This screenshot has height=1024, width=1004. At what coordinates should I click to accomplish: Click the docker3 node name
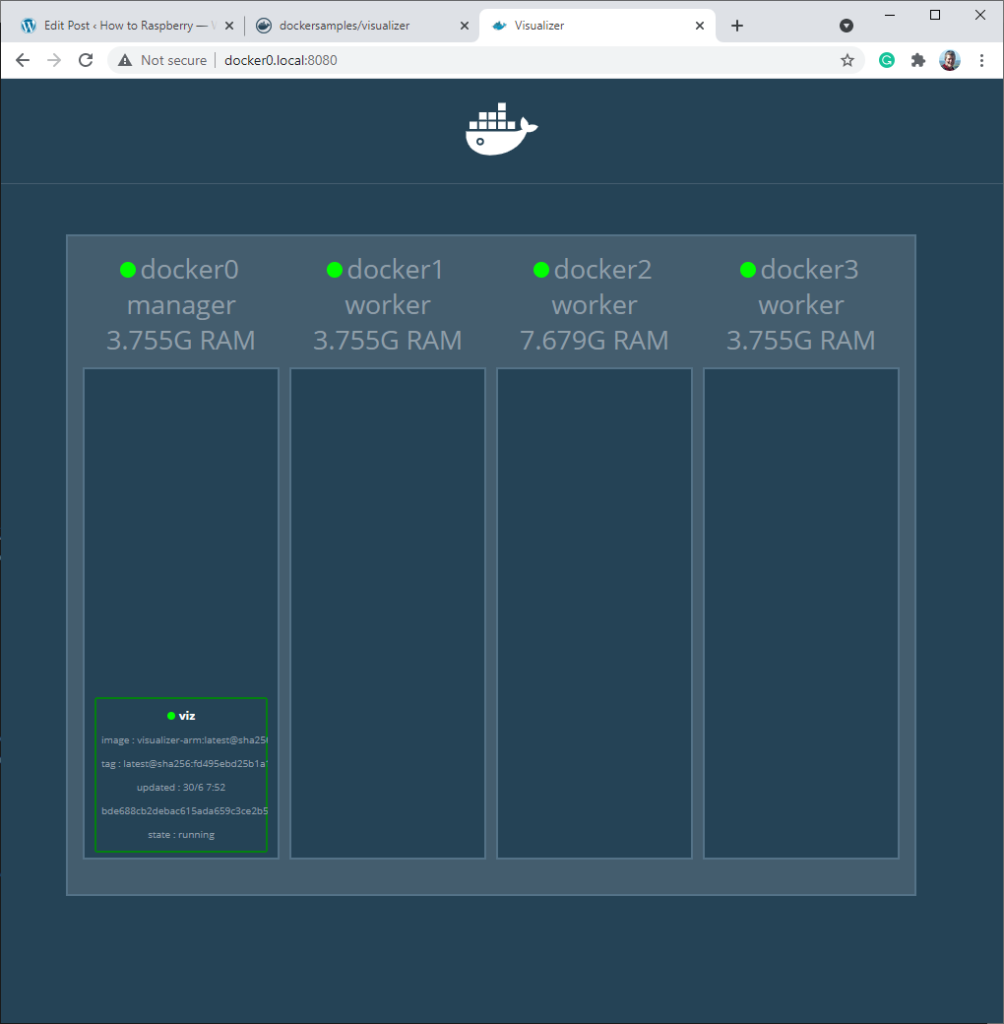click(x=809, y=270)
